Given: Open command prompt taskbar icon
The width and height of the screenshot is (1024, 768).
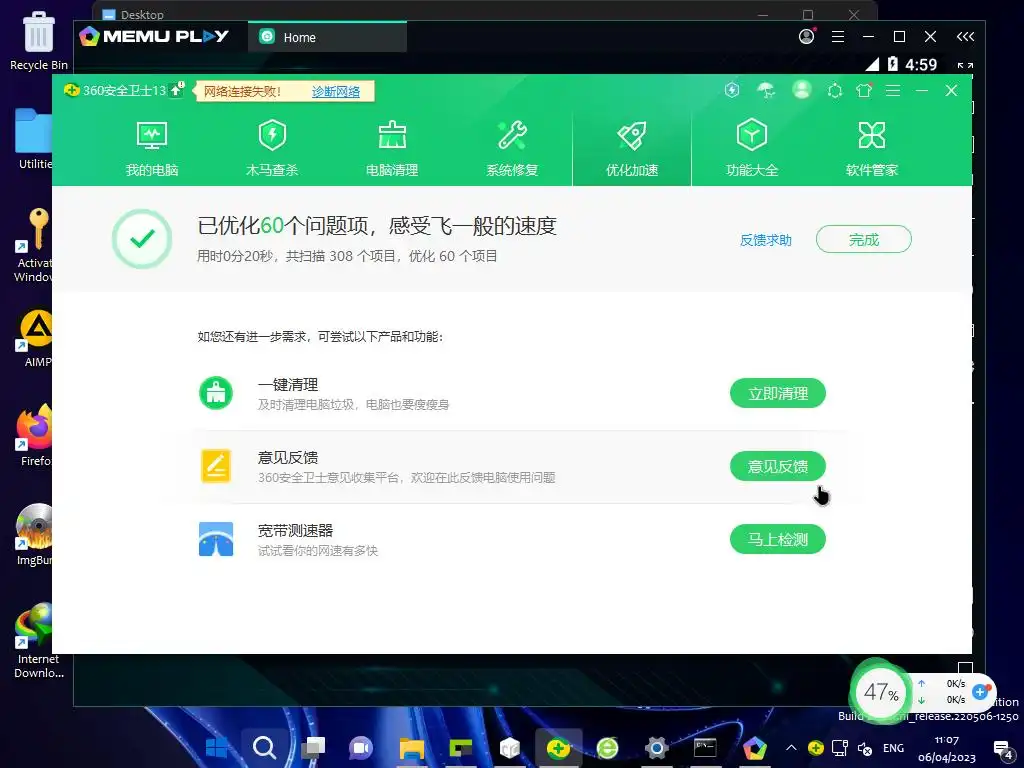Looking at the screenshot, I should coord(705,747).
